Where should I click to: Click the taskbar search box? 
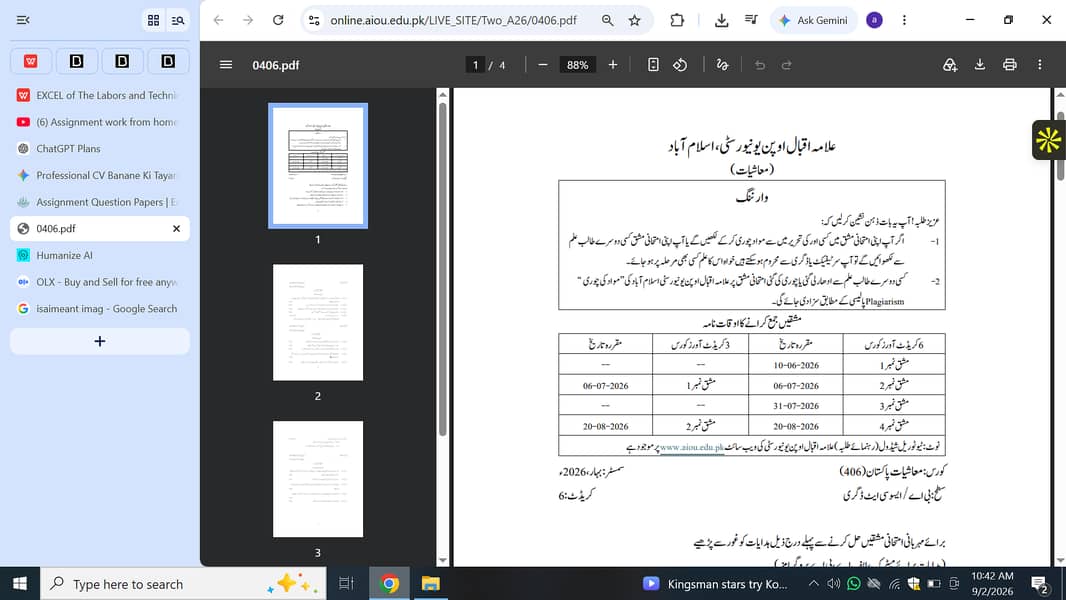184,584
